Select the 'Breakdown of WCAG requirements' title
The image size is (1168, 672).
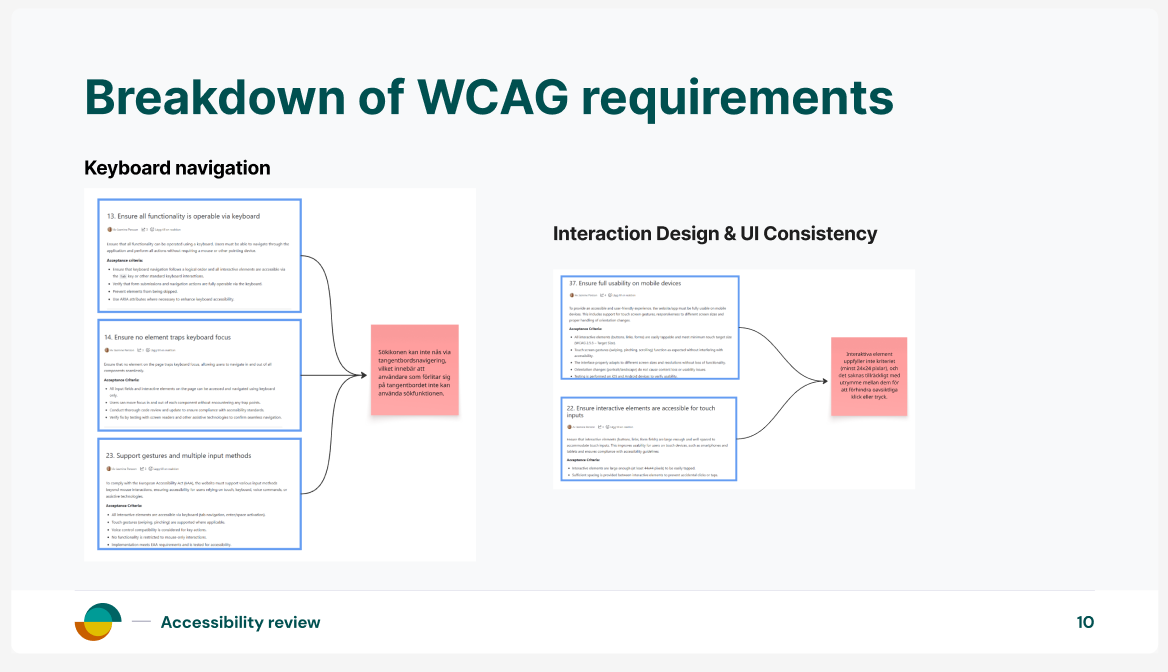coord(488,98)
